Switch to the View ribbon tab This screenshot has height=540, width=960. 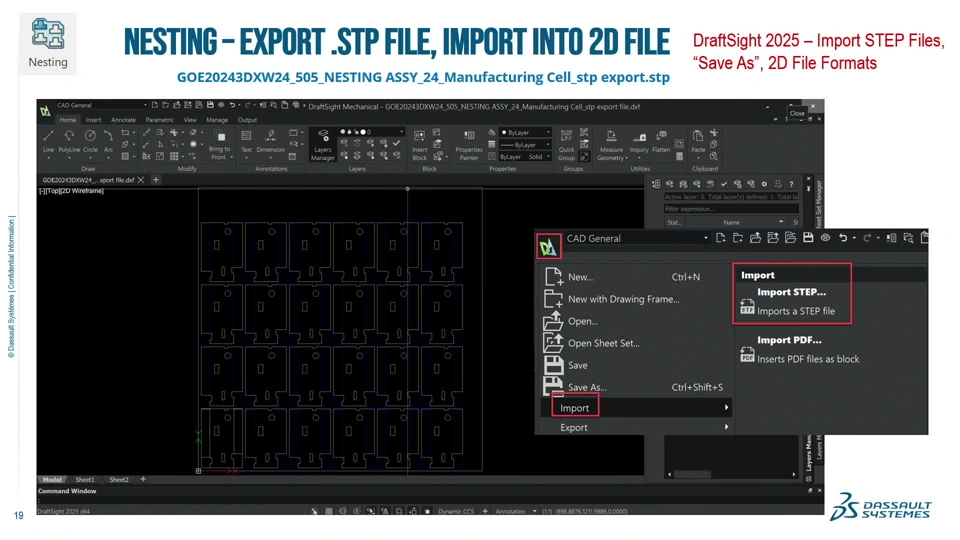190,120
